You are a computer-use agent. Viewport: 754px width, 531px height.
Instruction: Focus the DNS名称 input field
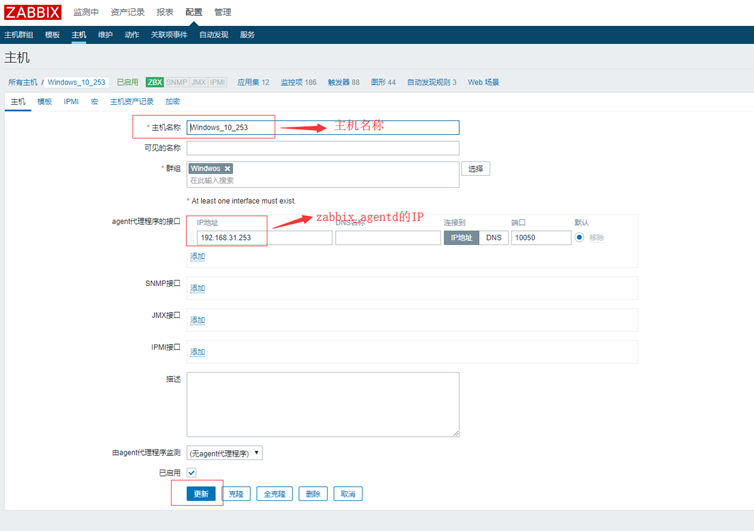(x=388, y=238)
